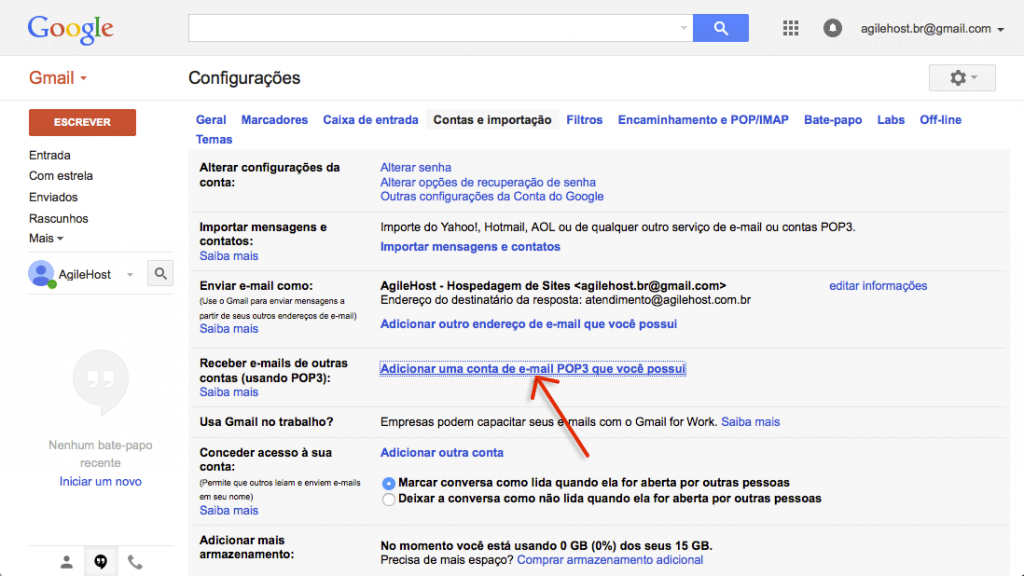Click Adicionar outro endereço de e-mail link
The width and height of the screenshot is (1024, 576).
(528, 324)
